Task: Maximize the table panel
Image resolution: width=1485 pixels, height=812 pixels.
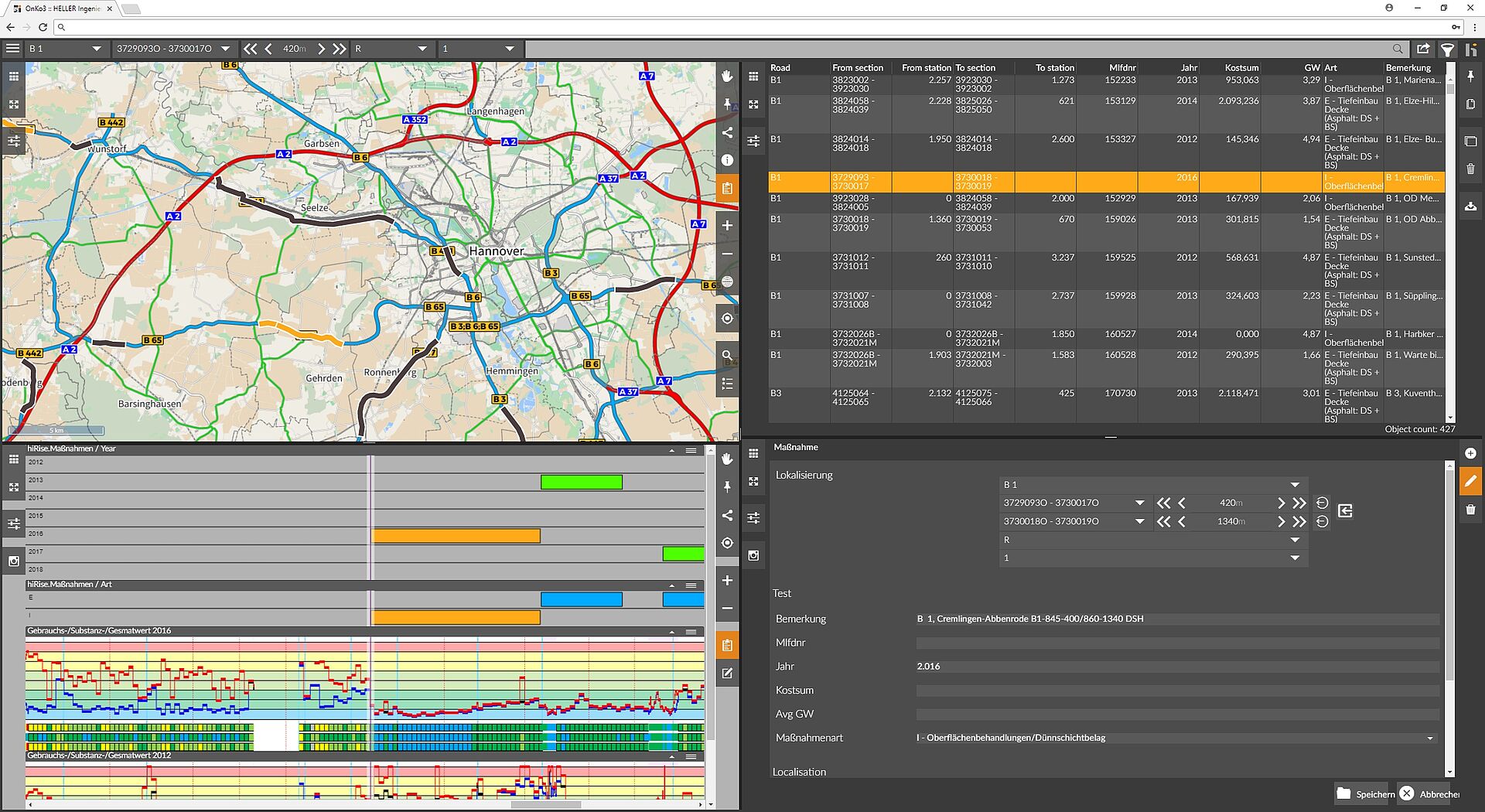Action: [753, 104]
